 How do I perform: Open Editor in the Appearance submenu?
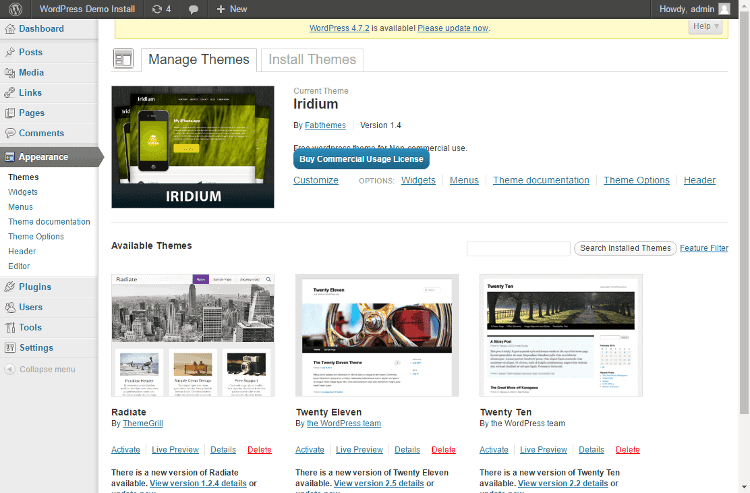(x=19, y=266)
